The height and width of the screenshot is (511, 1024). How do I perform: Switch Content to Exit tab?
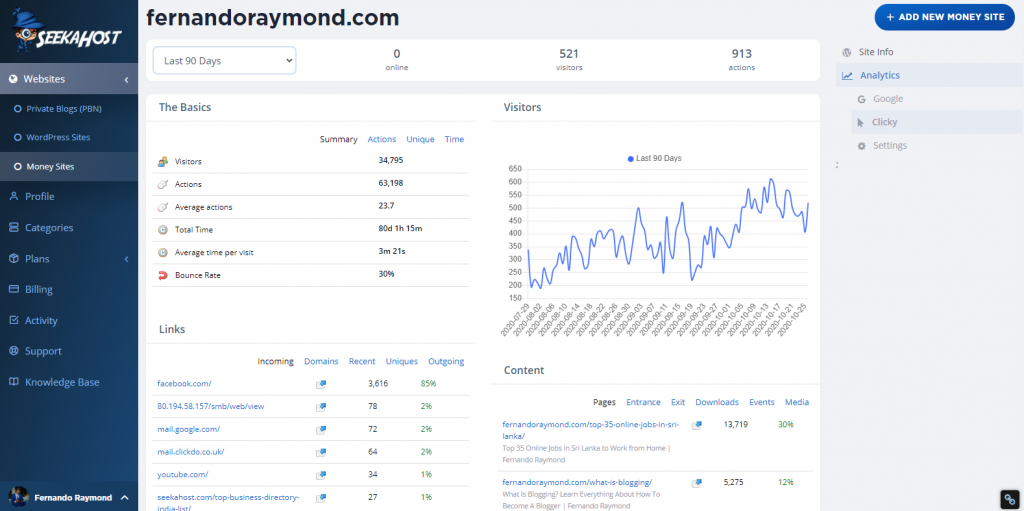pos(678,403)
